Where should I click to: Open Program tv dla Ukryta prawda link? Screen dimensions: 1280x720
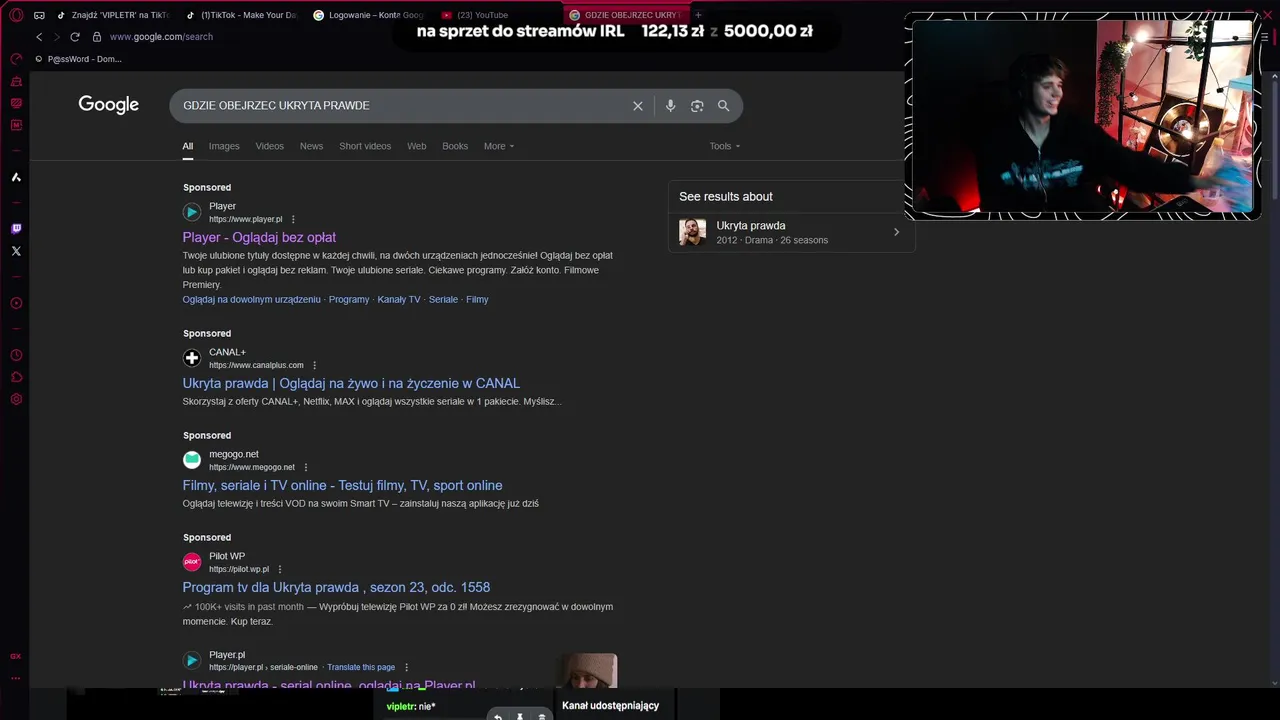click(336, 587)
